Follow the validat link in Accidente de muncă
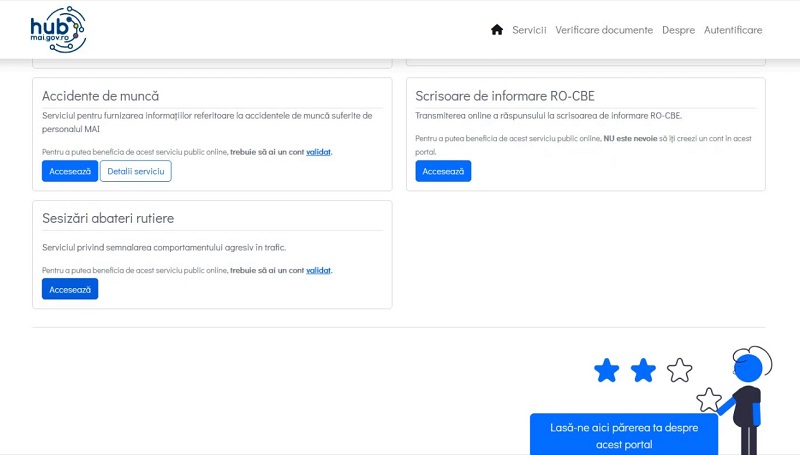Screen dimensions: 800x455 tap(318, 152)
